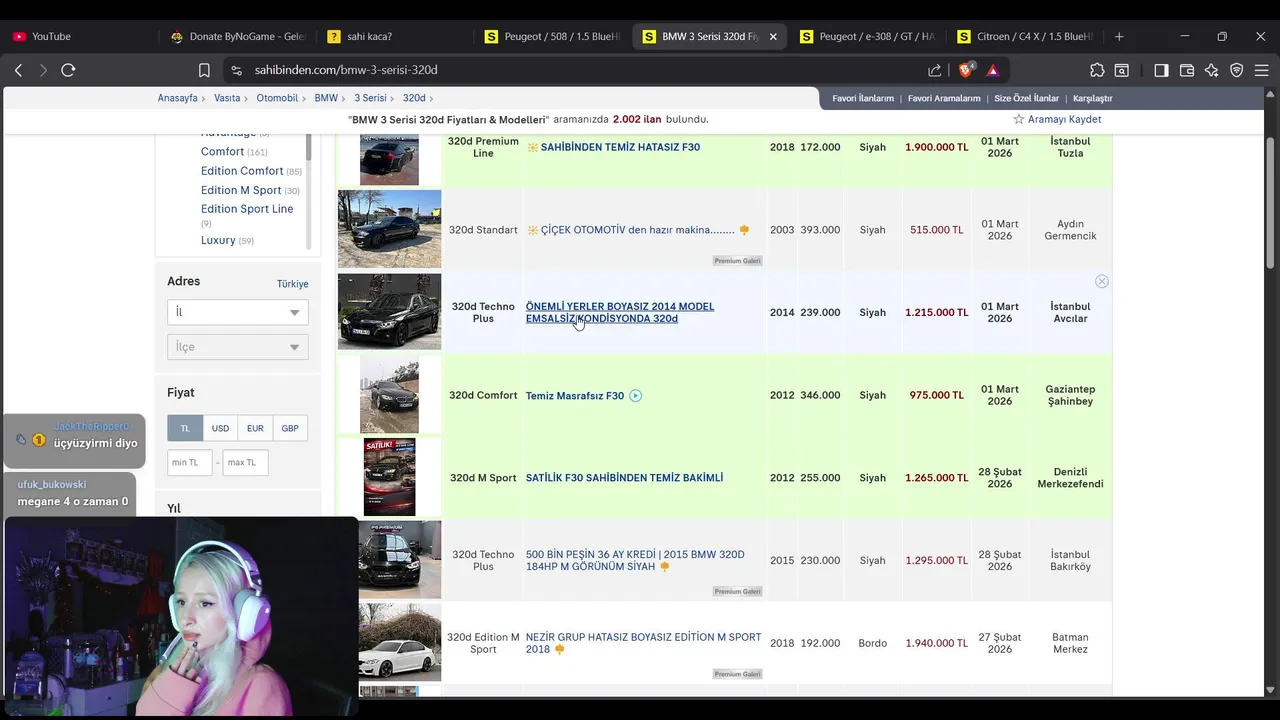Switch to Peugeot e-308 GT tab

pos(866,36)
